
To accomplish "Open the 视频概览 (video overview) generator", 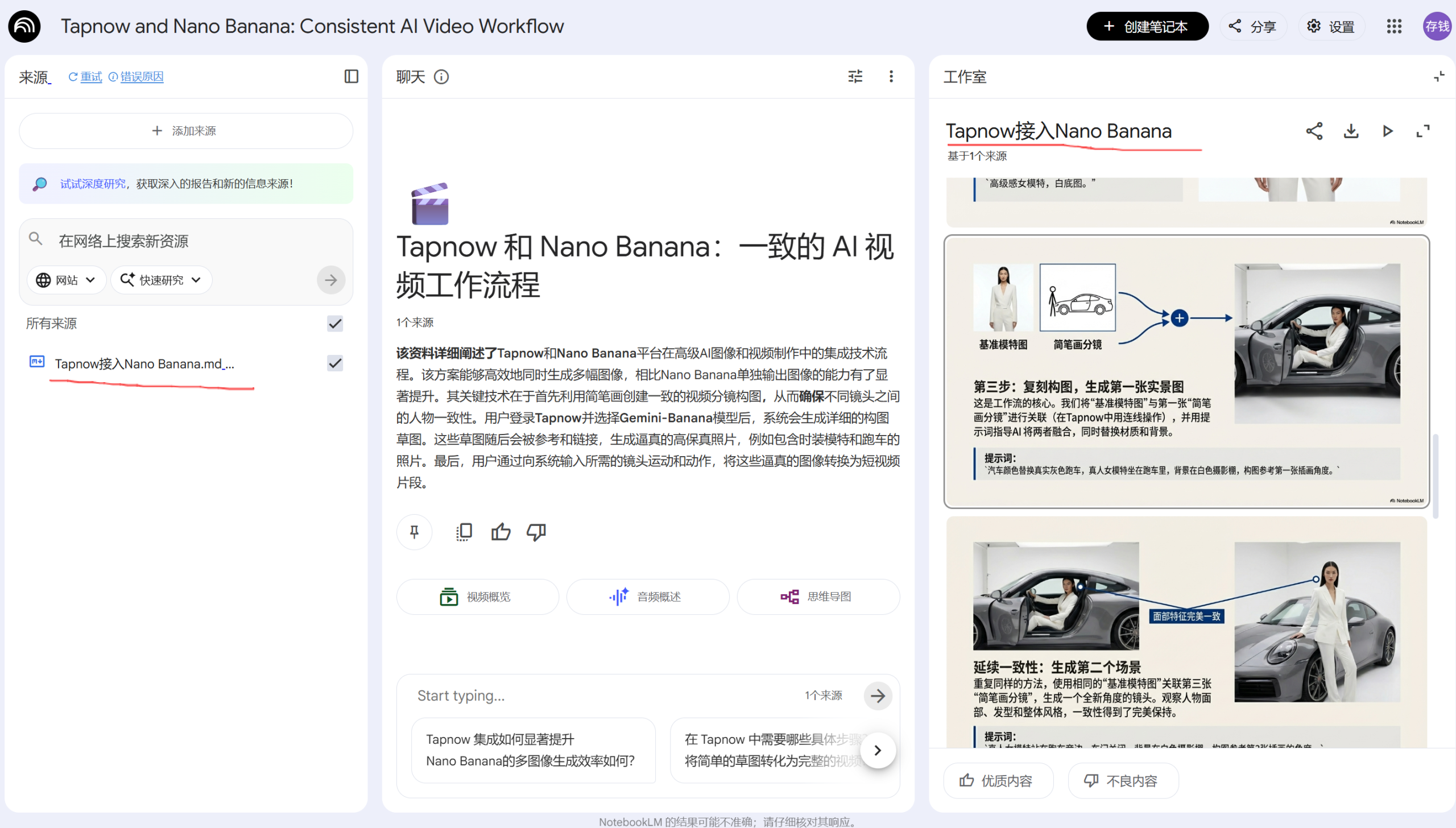I will [x=477, y=597].
